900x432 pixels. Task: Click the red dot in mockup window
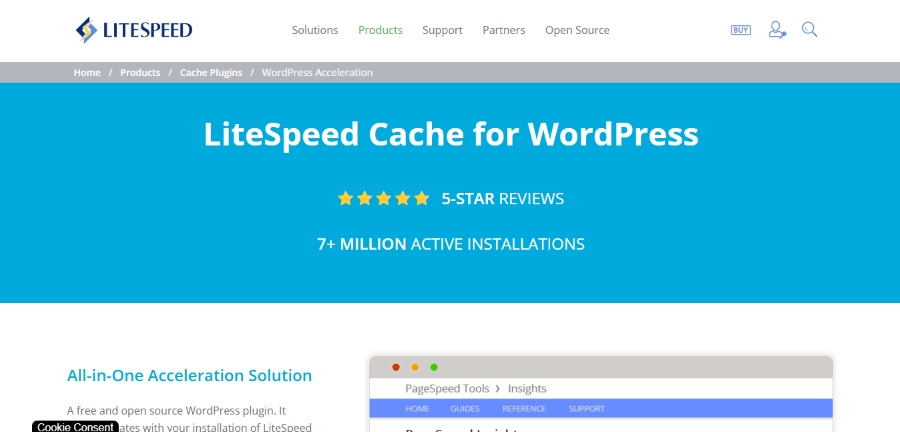pos(395,367)
